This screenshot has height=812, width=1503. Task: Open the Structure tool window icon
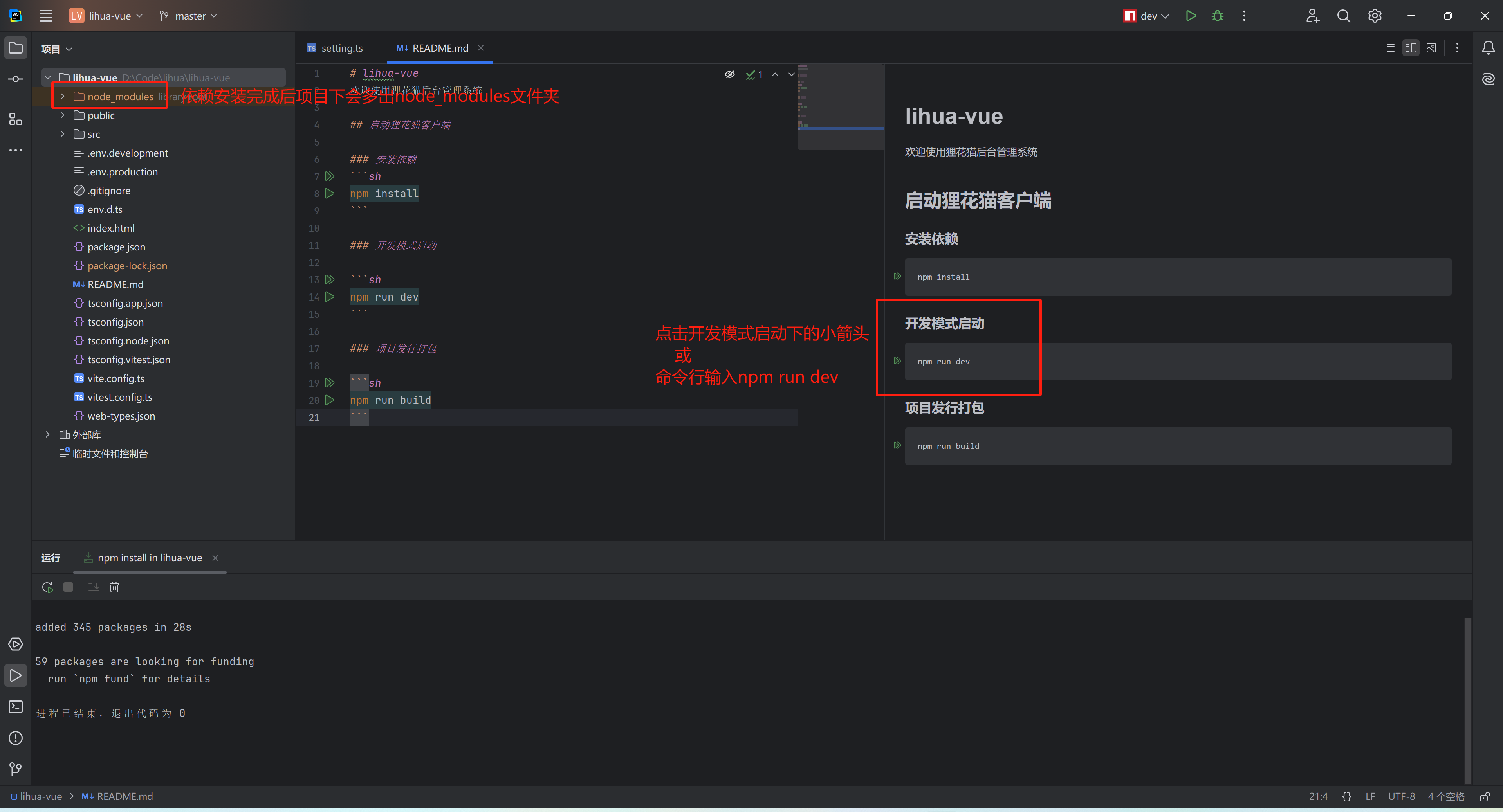16,120
